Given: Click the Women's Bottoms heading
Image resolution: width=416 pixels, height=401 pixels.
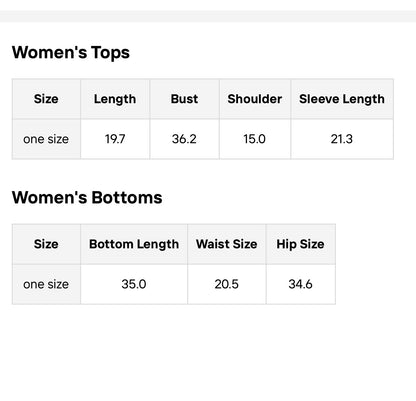Looking at the screenshot, I should [x=87, y=197].
